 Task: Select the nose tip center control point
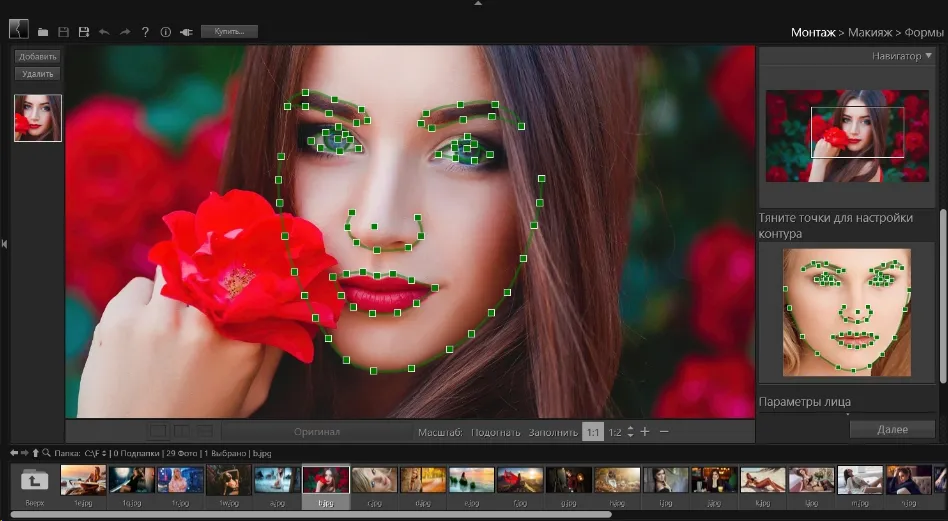tap(374, 227)
